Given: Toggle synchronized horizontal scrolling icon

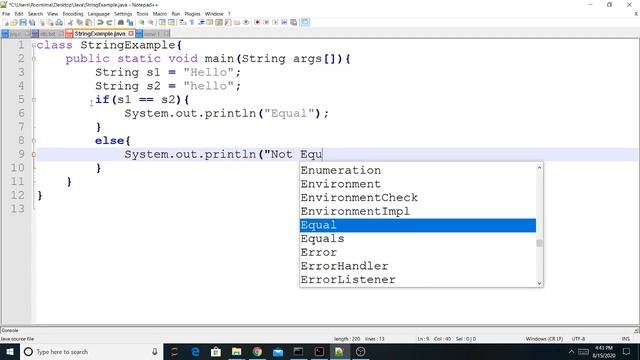Looking at the screenshot, I should click(171, 22).
